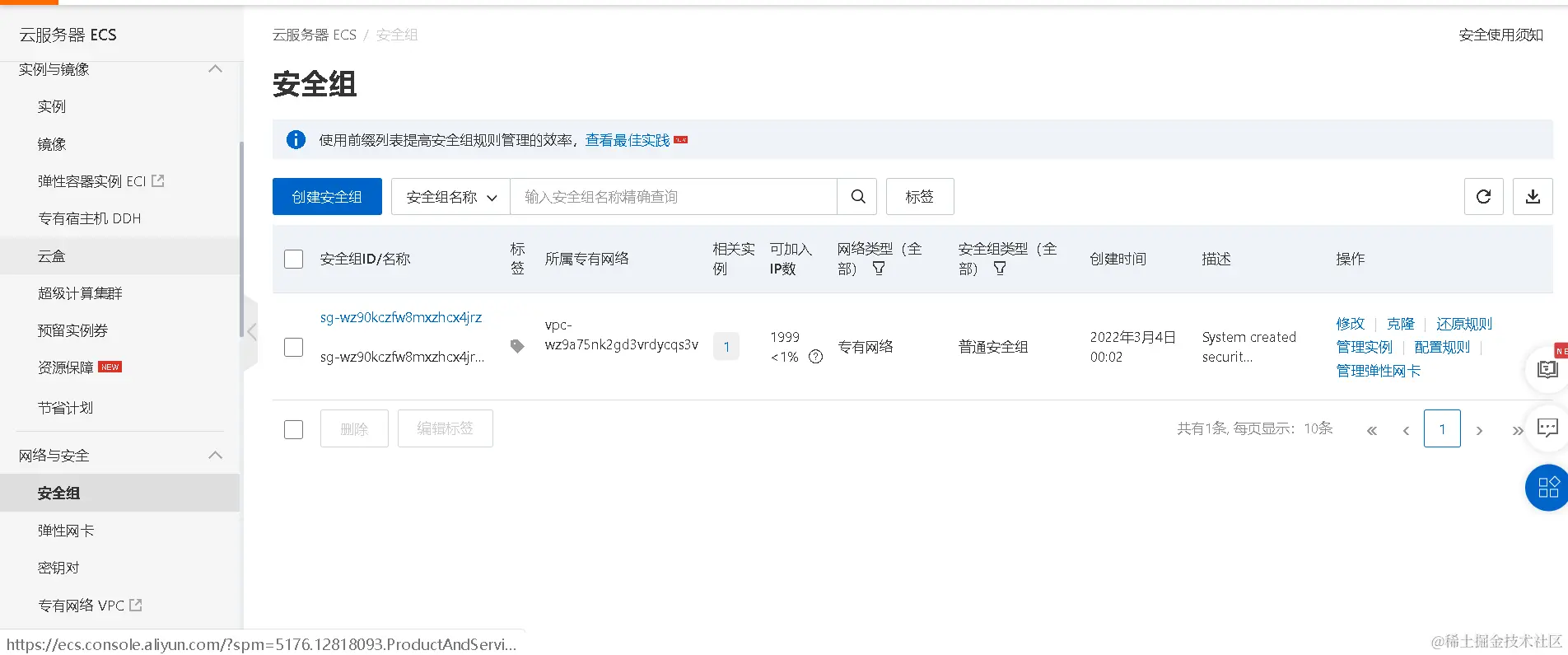Viewport: 1568px width, 655px height.
Task: Open the blue floating apps grid button
Action: pos(1548,487)
